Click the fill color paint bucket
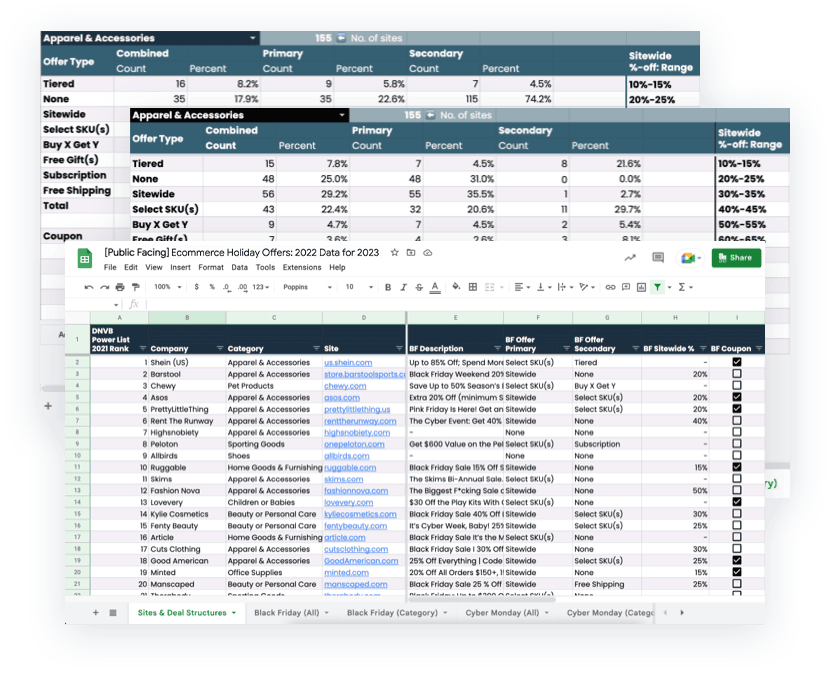 [456, 287]
